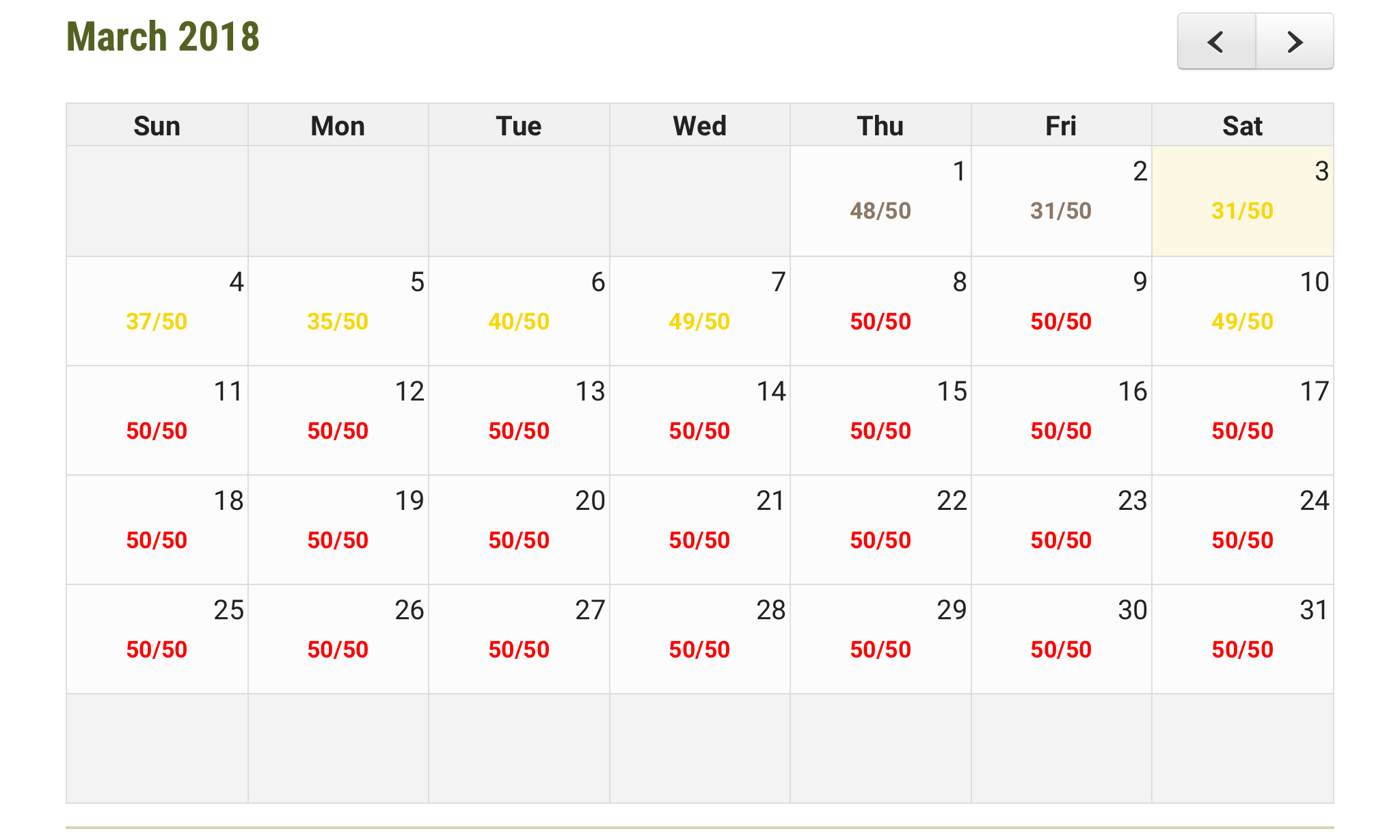Select the 50/50 entry on March 20
1400x840 pixels.
(519, 541)
